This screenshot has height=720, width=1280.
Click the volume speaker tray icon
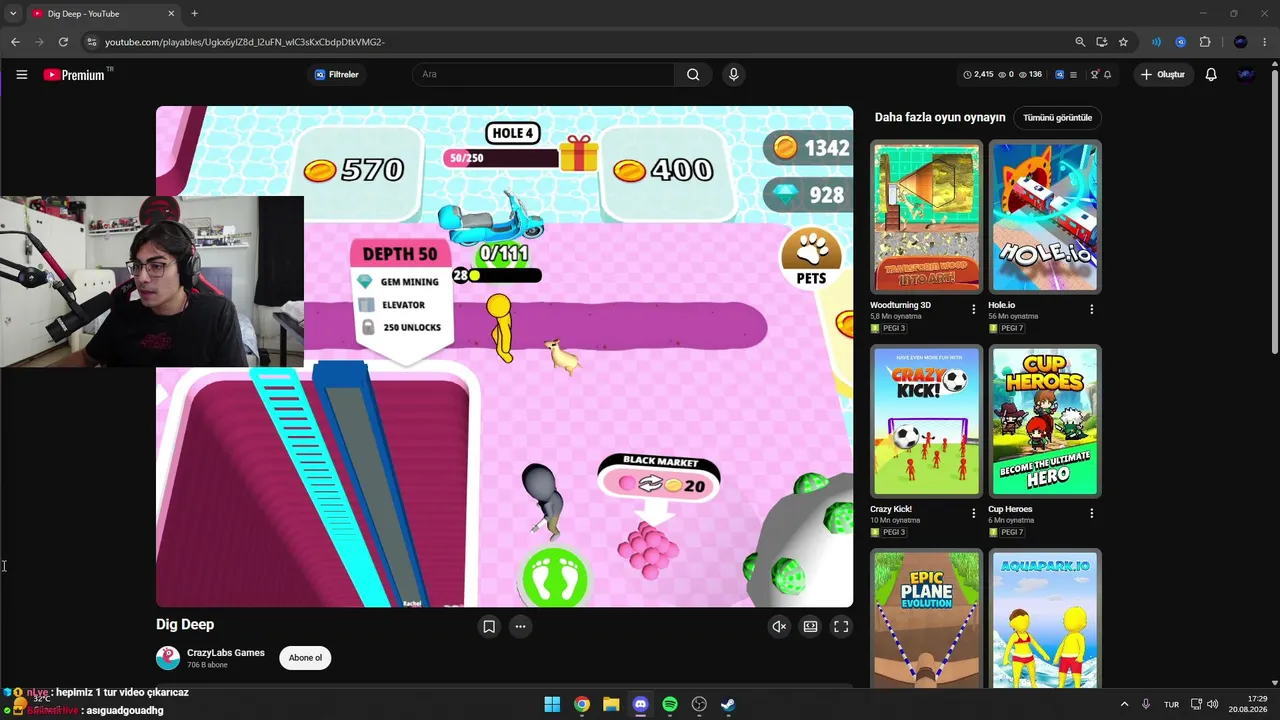pos(1213,704)
